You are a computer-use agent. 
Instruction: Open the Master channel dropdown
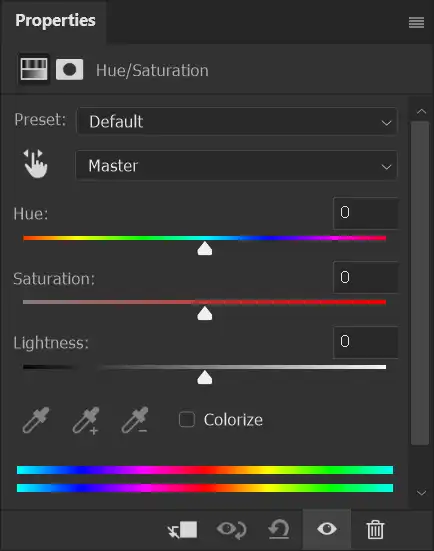pos(236,166)
